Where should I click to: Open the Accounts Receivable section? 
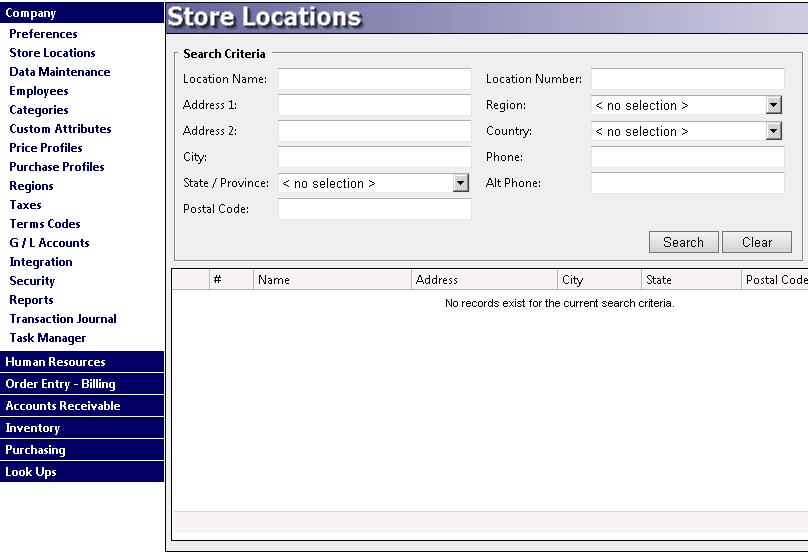(x=63, y=406)
